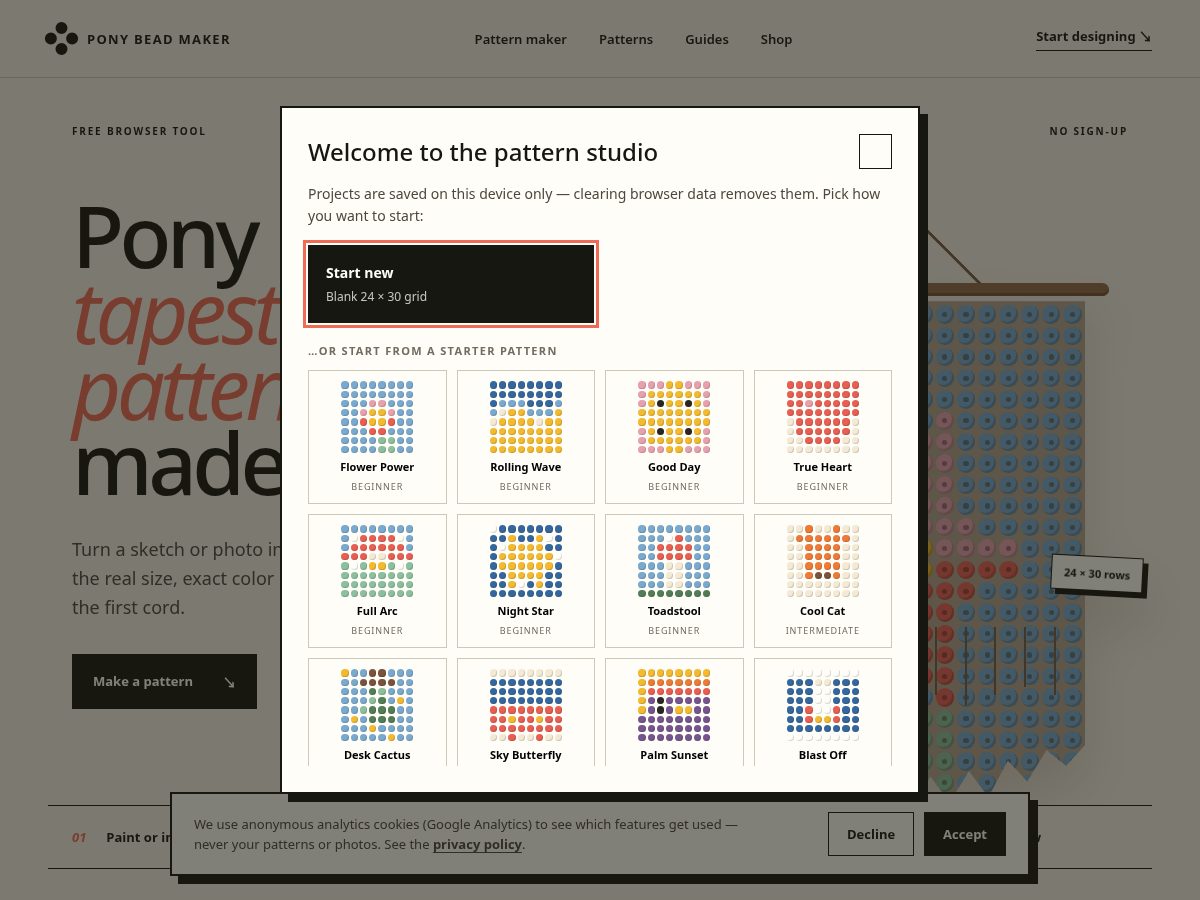Choose the Sky Butterfly starter pattern
This screenshot has height=900, width=1200.
(526, 712)
